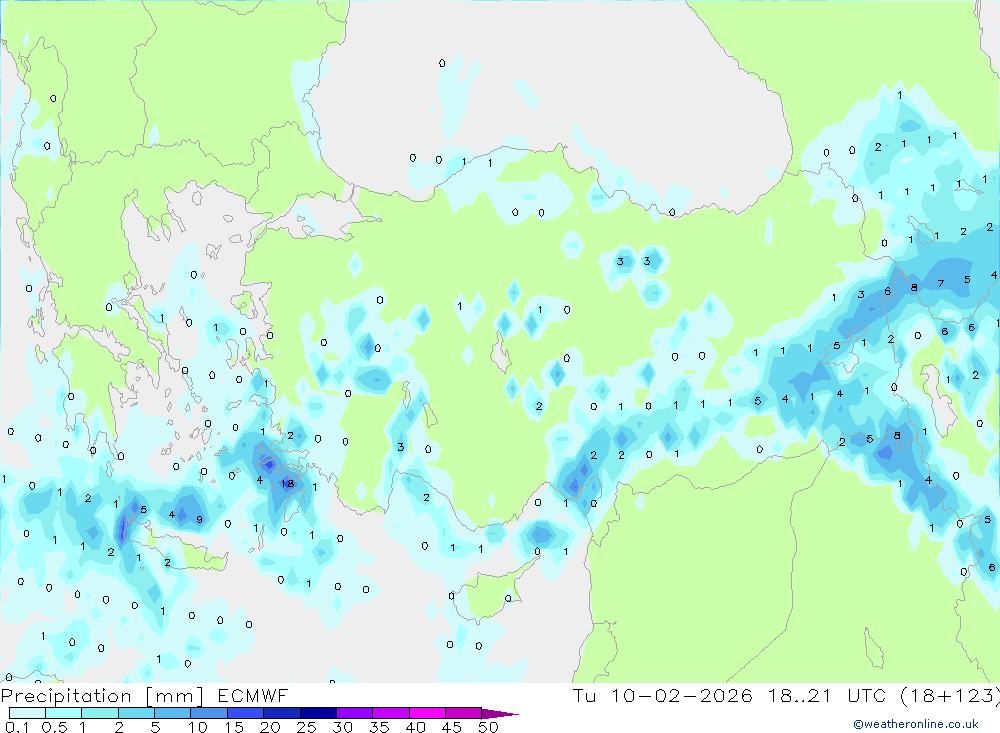Screen dimensions: 1000x733
Task: Pick the 10–15 mm legend color swatch
Action: pyautogui.click(x=209, y=713)
